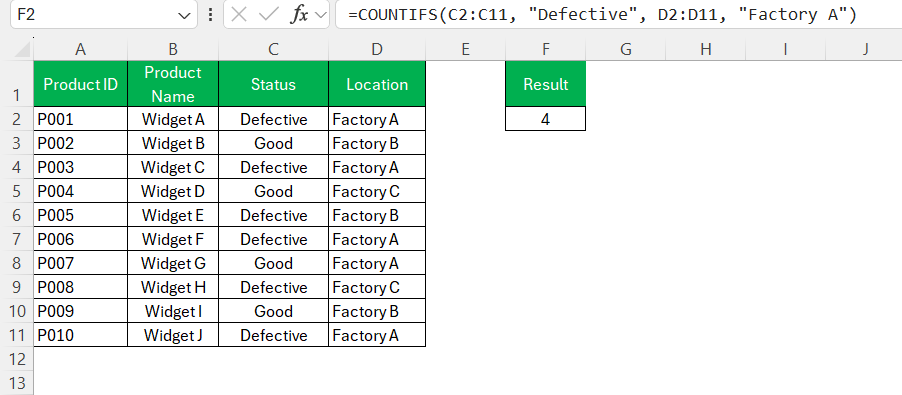Click the Cancel (X) formula icon
This screenshot has height=395, width=902.
click(x=239, y=14)
